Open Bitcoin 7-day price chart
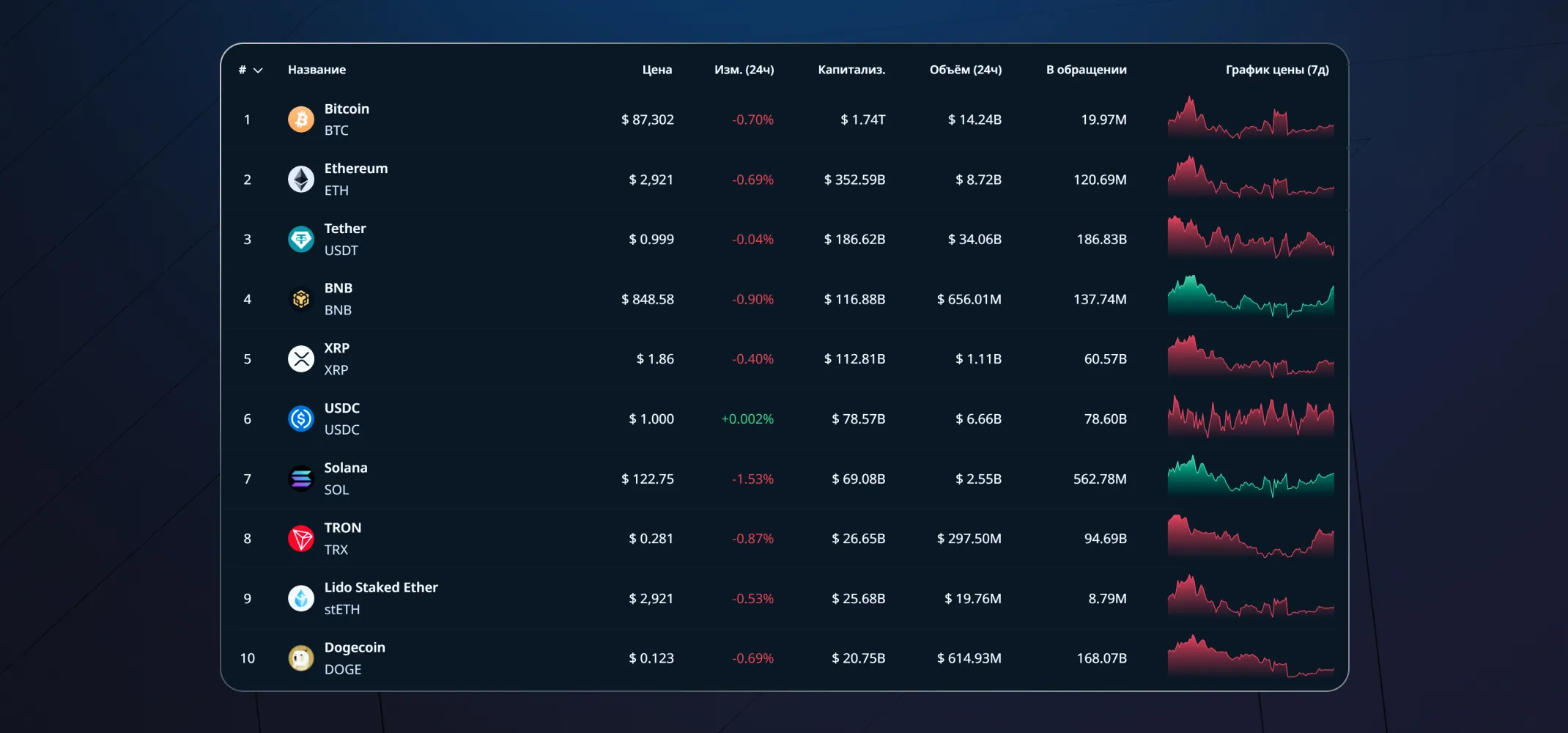The width and height of the screenshot is (1568, 733). [x=1250, y=119]
